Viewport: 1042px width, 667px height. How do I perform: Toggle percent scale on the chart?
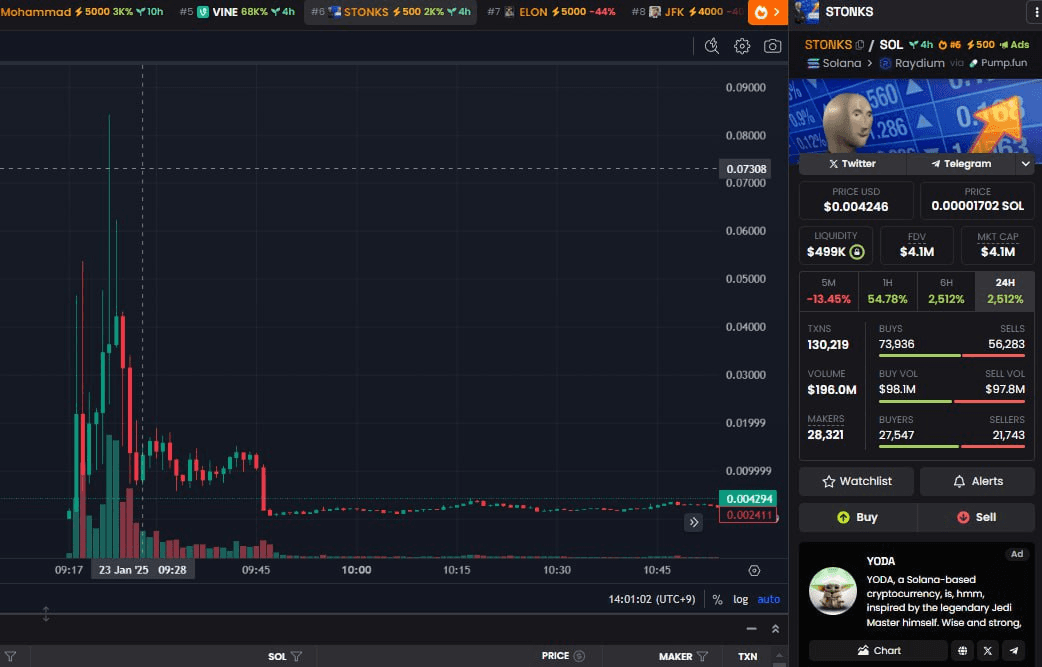717,599
